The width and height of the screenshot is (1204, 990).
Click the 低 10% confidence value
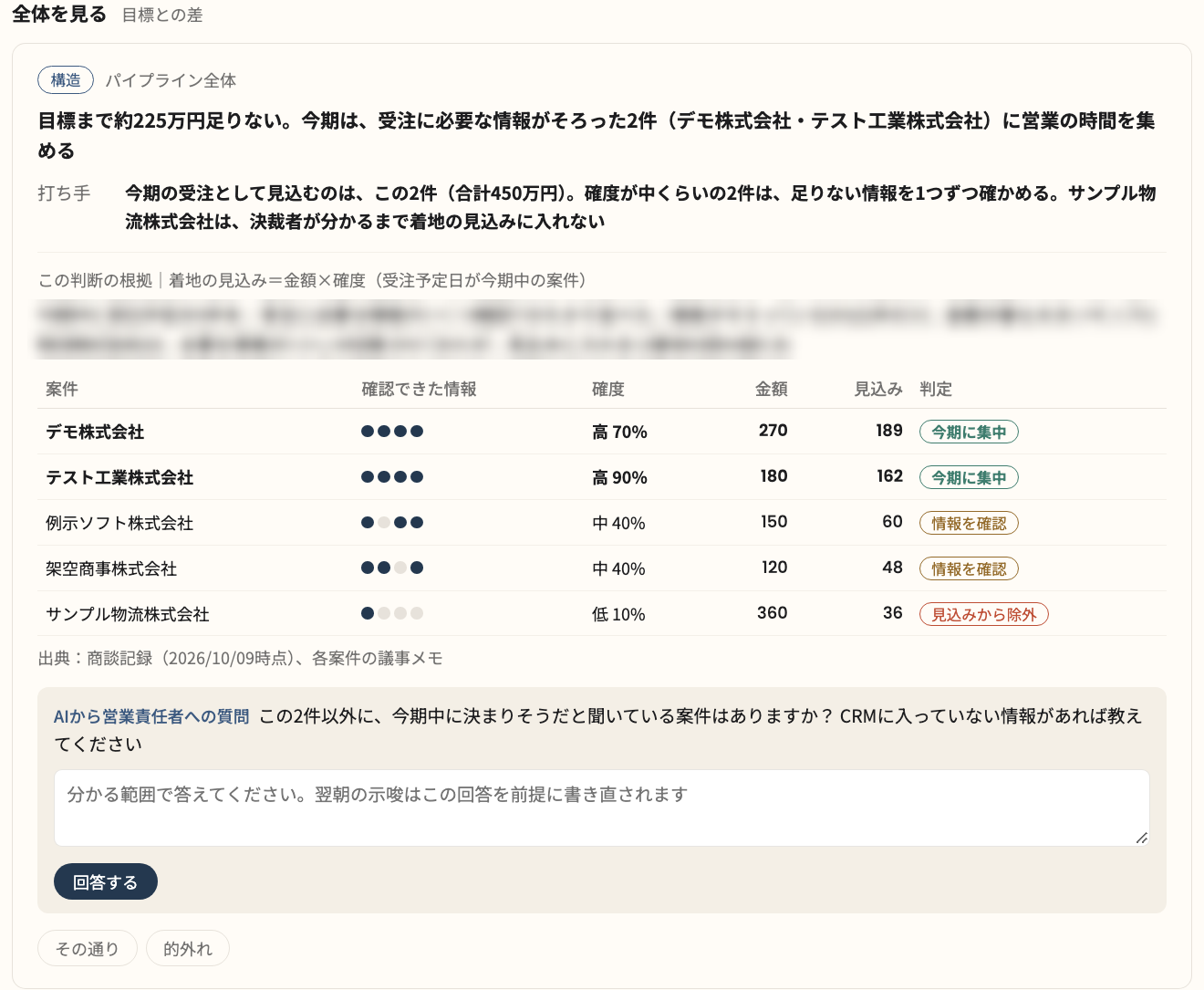[618, 614]
